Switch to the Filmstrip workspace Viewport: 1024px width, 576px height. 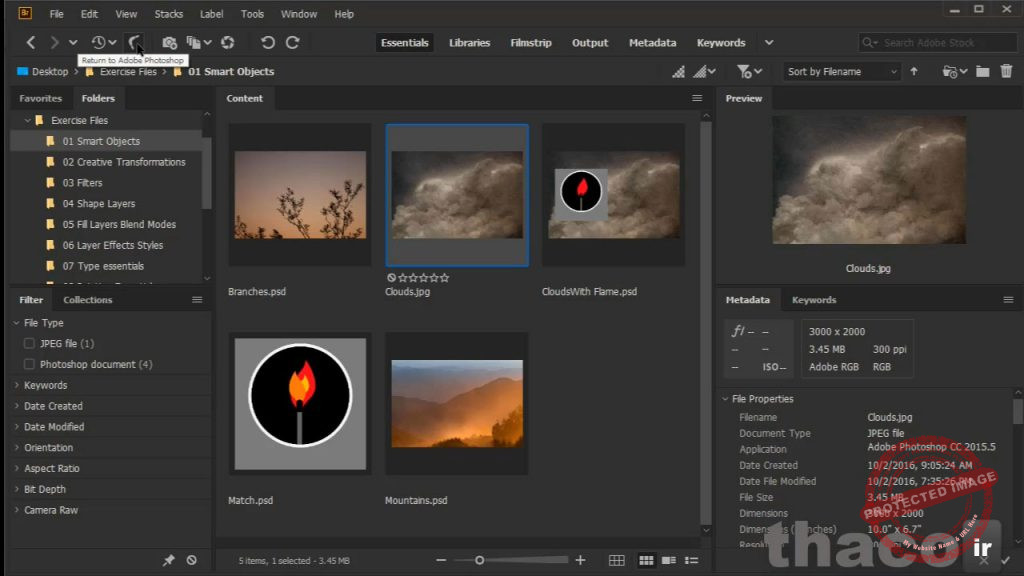(x=530, y=43)
